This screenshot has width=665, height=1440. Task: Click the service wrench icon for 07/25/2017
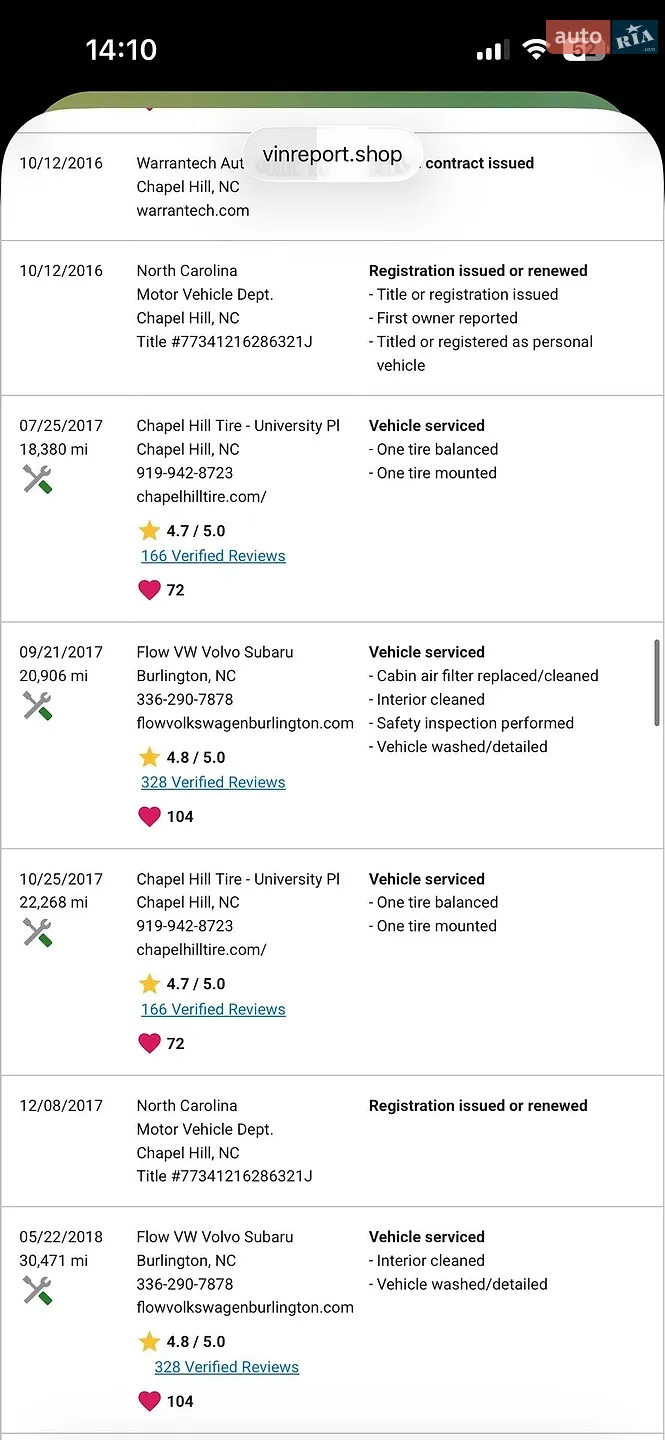[37, 480]
